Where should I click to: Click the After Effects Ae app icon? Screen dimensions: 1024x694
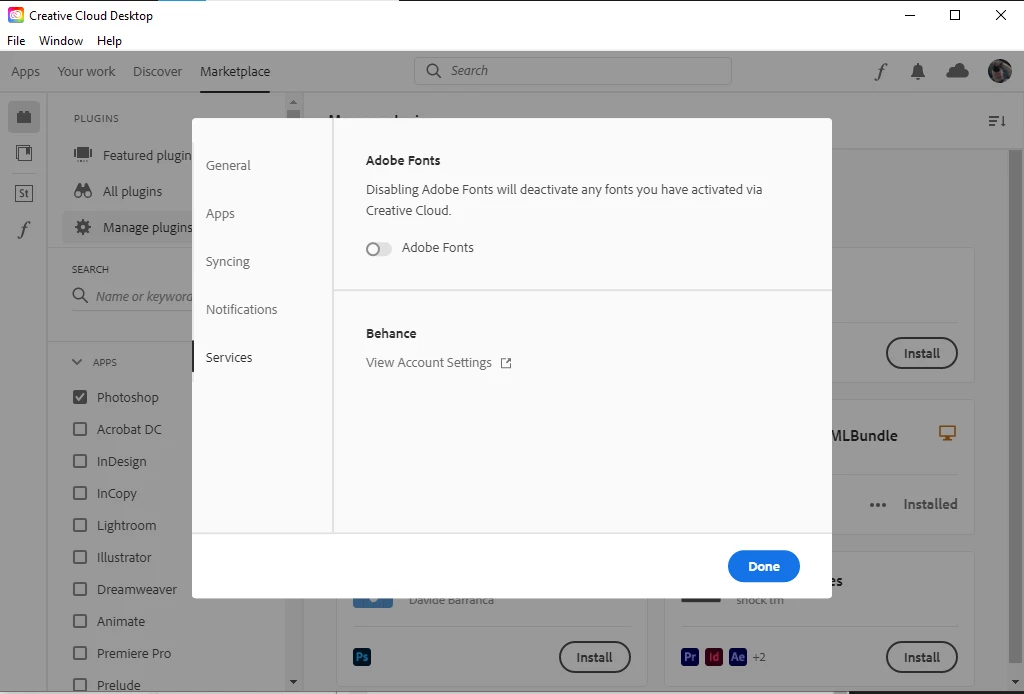[738, 657]
